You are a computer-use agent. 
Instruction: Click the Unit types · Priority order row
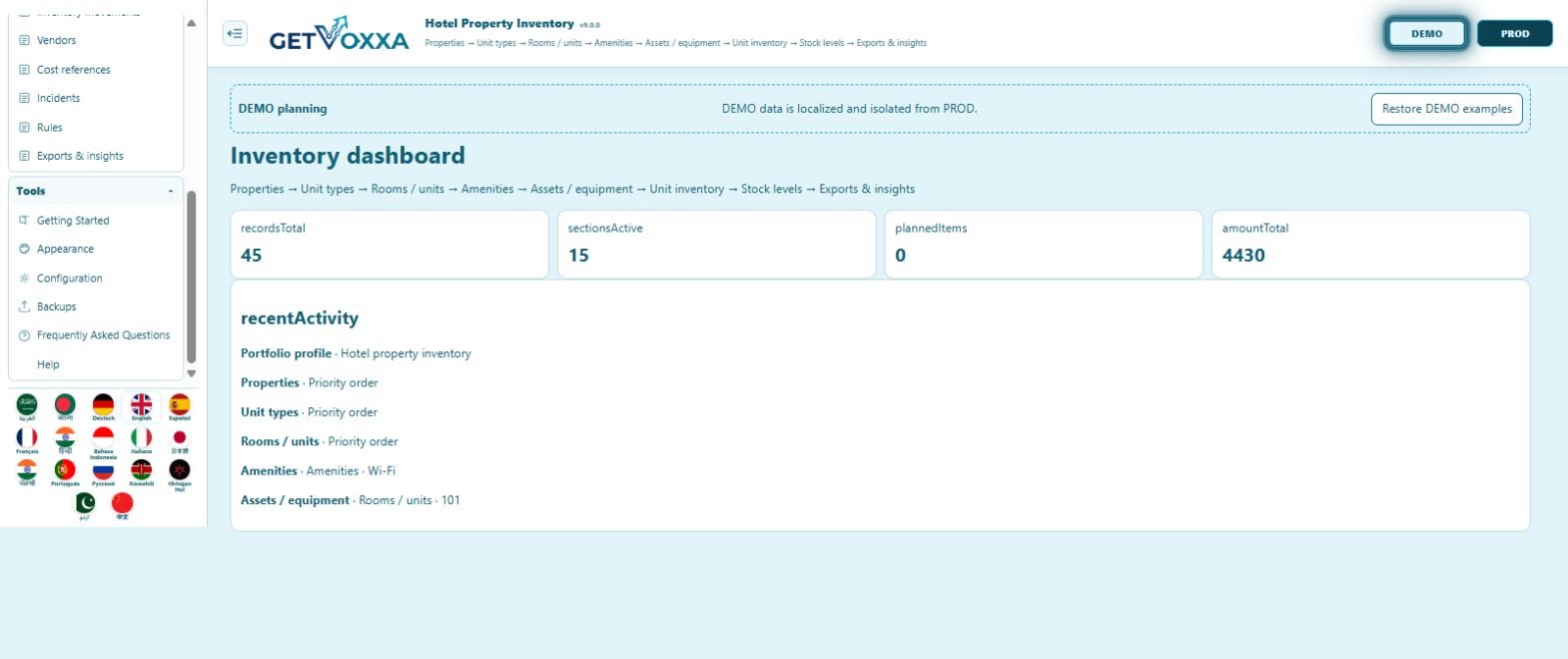click(x=309, y=412)
